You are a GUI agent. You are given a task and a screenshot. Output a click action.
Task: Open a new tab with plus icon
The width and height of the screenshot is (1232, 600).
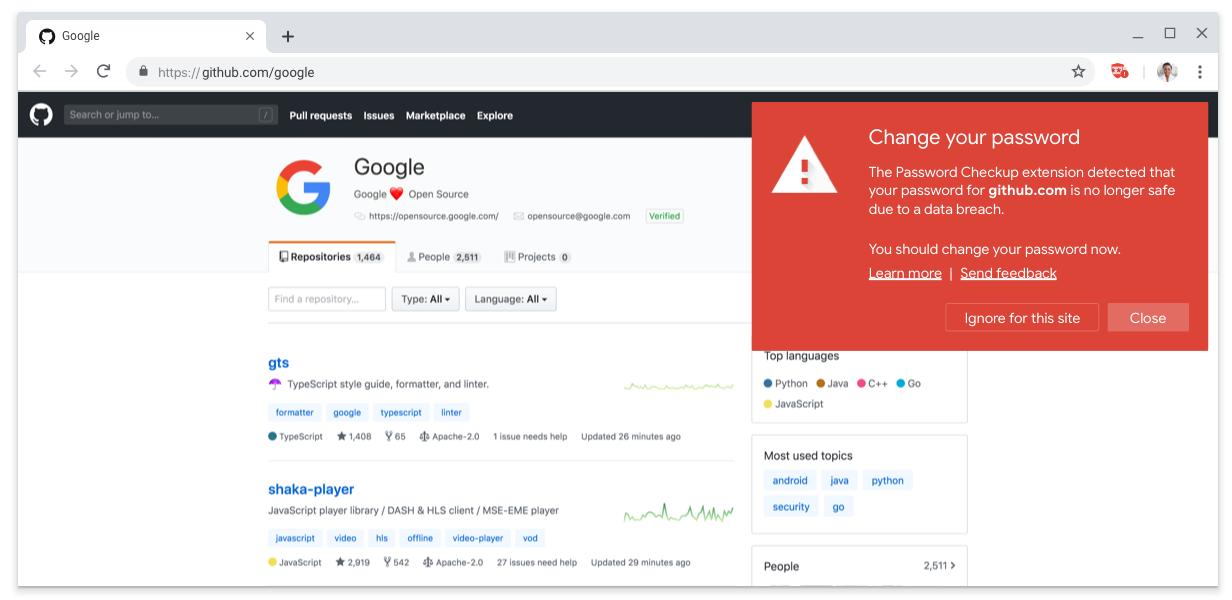[x=288, y=36]
